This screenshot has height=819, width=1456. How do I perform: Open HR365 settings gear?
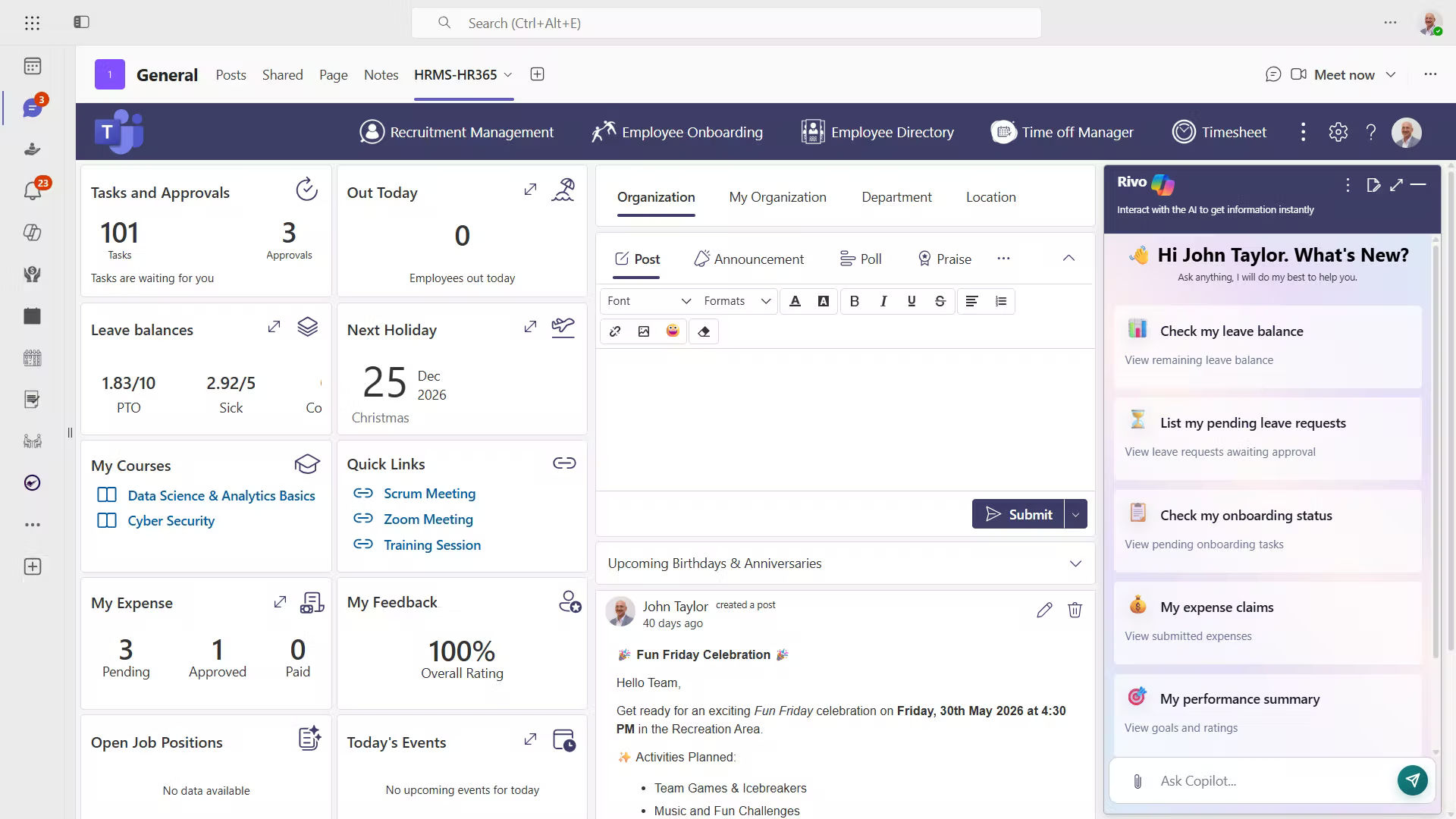click(x=1338, y=132)
